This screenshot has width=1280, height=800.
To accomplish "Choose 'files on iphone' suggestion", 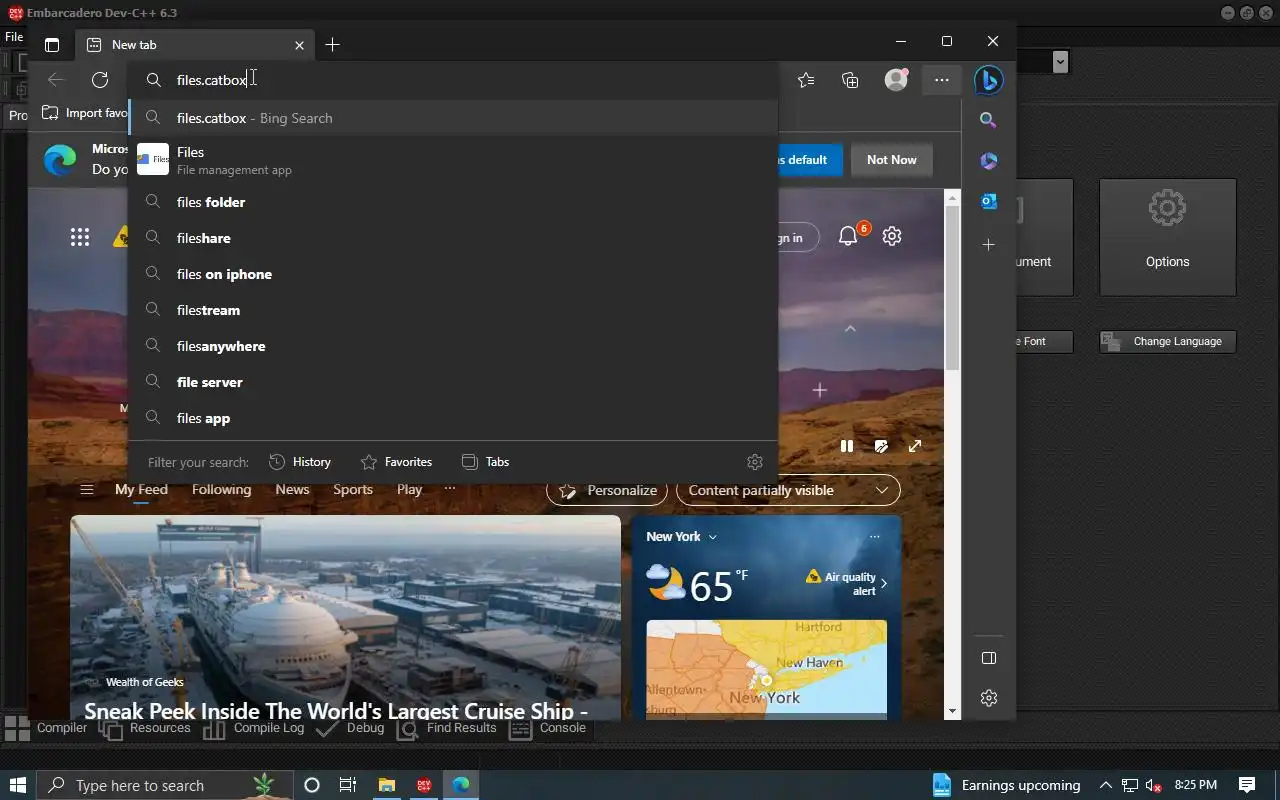I will (x=453, y=274).
